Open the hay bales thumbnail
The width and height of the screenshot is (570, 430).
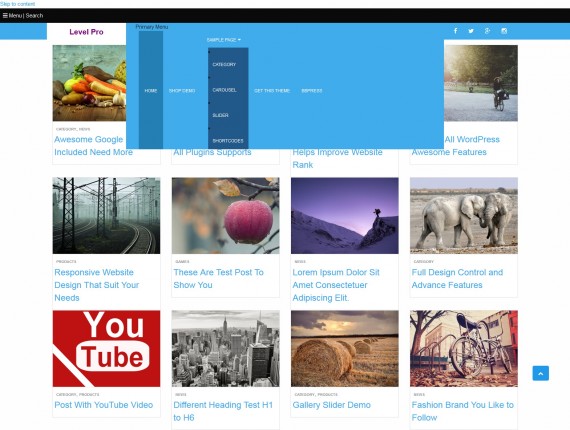[x=345, y=348]
